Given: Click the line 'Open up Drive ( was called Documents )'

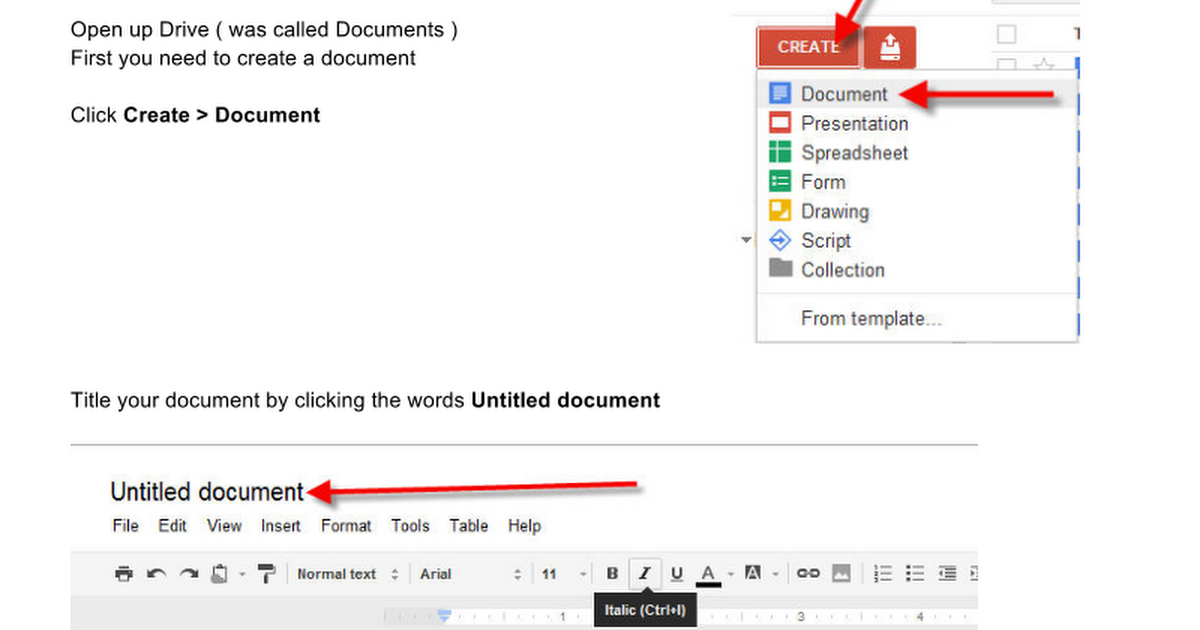Looking at the screenshot, I should click(x=264, y=29).
